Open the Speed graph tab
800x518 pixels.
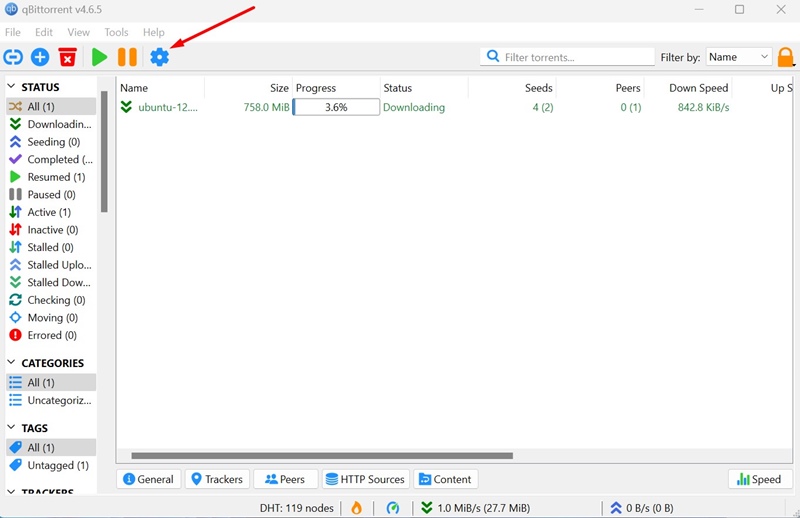(760, 479)
